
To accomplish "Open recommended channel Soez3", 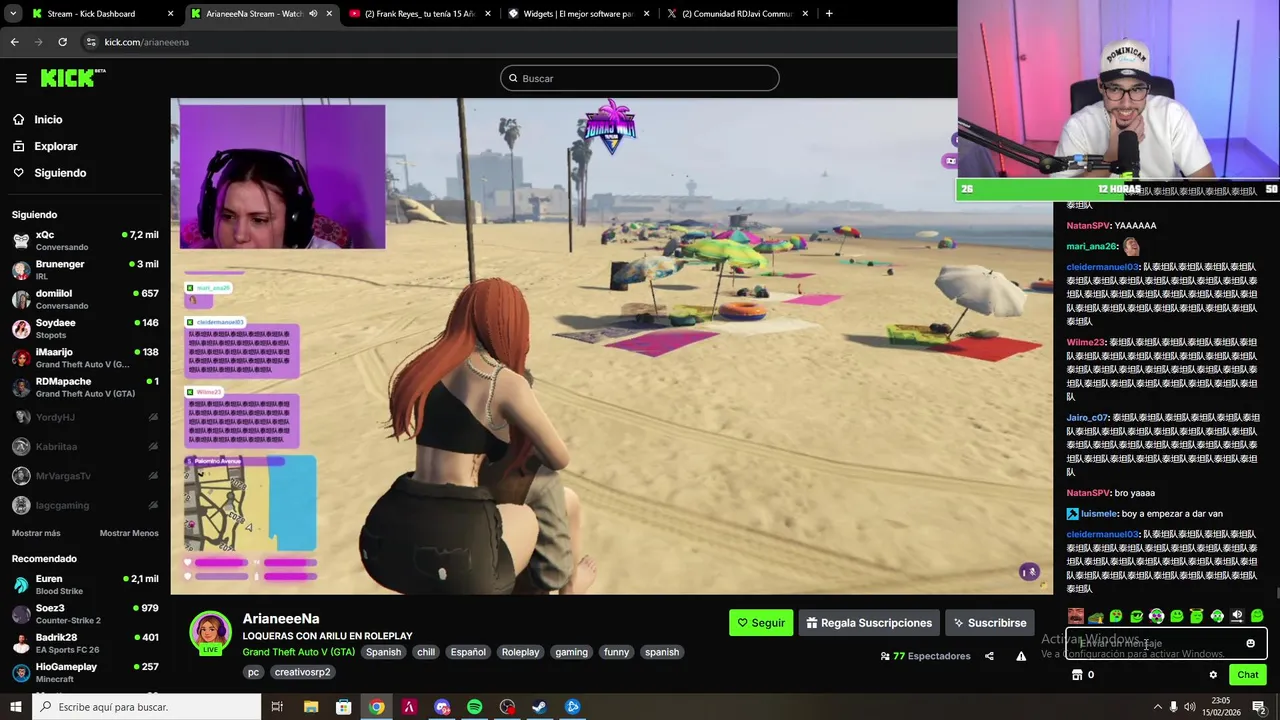I will pyautogui.click(x=85, y=614).
